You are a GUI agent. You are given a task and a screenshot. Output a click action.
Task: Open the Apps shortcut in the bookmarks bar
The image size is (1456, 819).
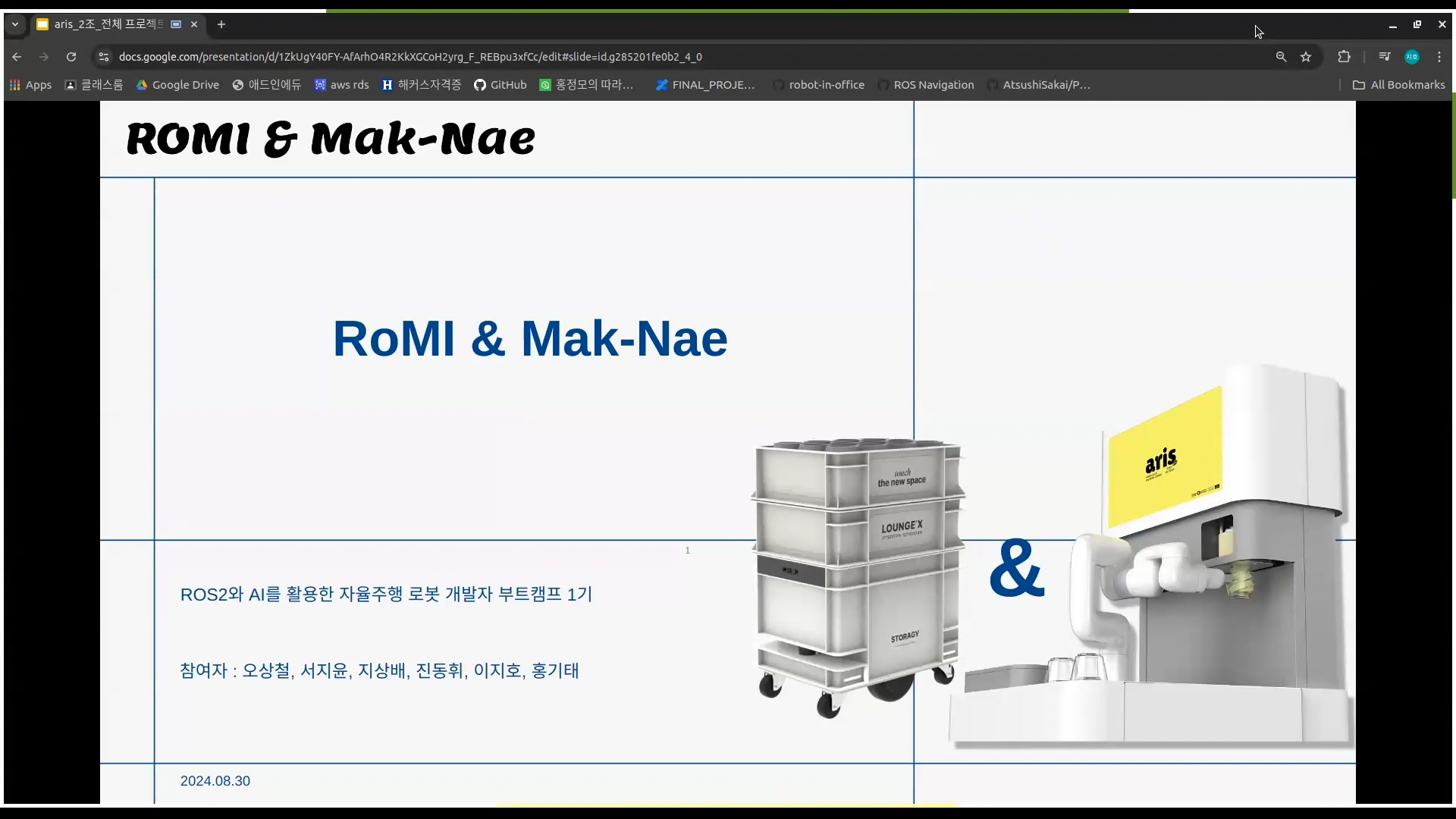coord(30,85)
